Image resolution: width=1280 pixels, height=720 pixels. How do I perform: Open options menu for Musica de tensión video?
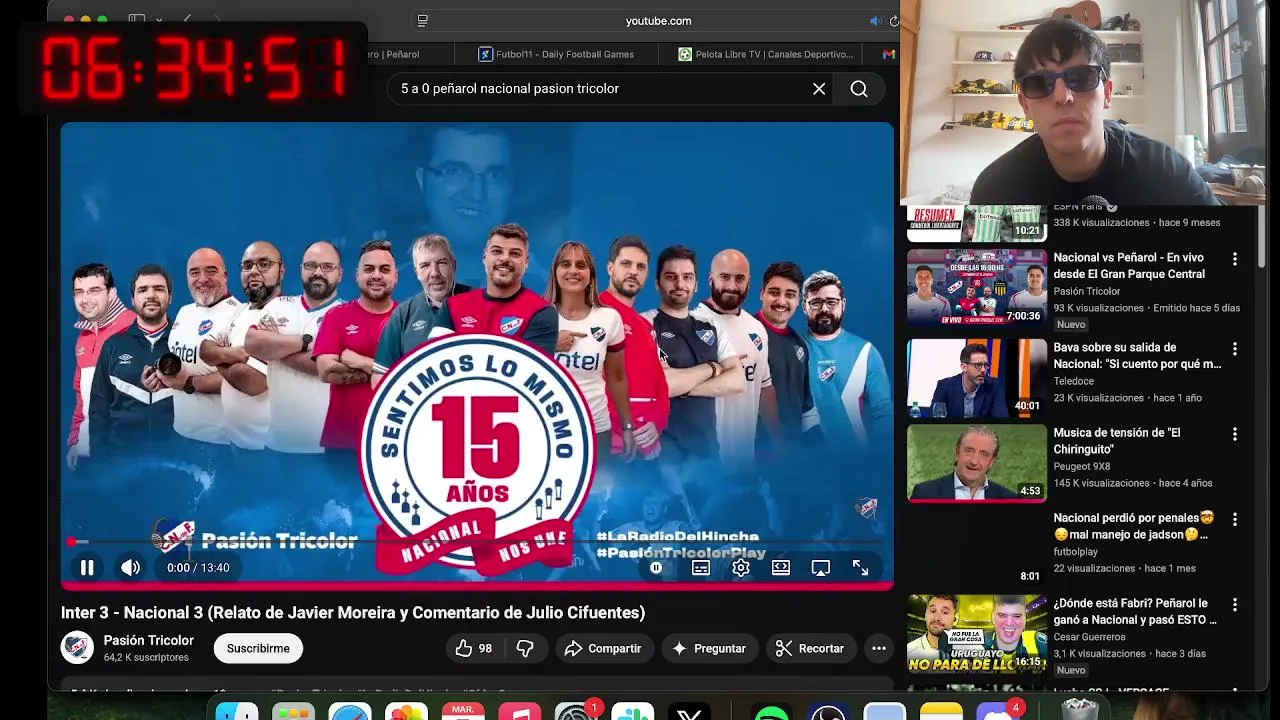(x=1235, y=434)
